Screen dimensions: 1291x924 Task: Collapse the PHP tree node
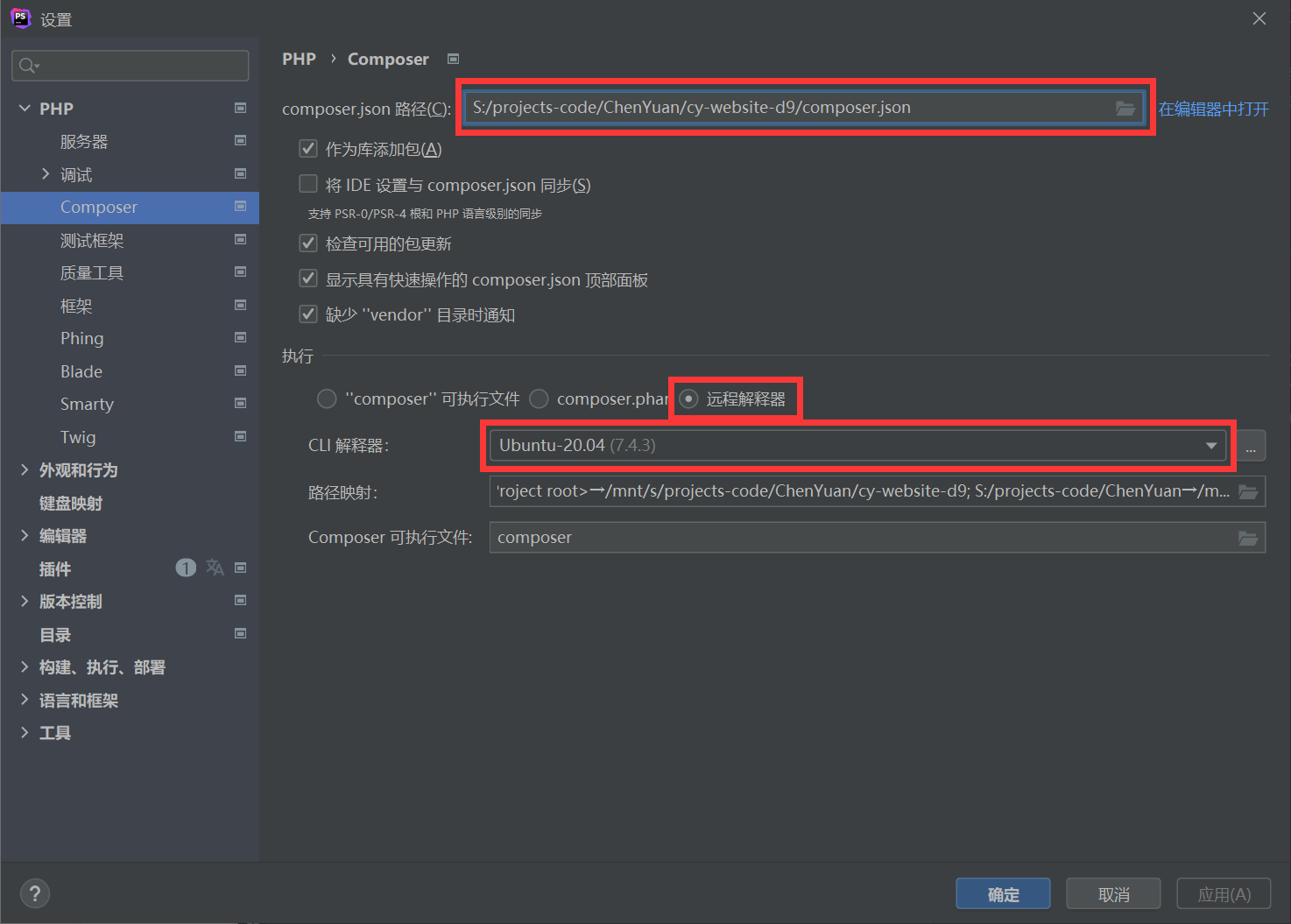point(24,108)
